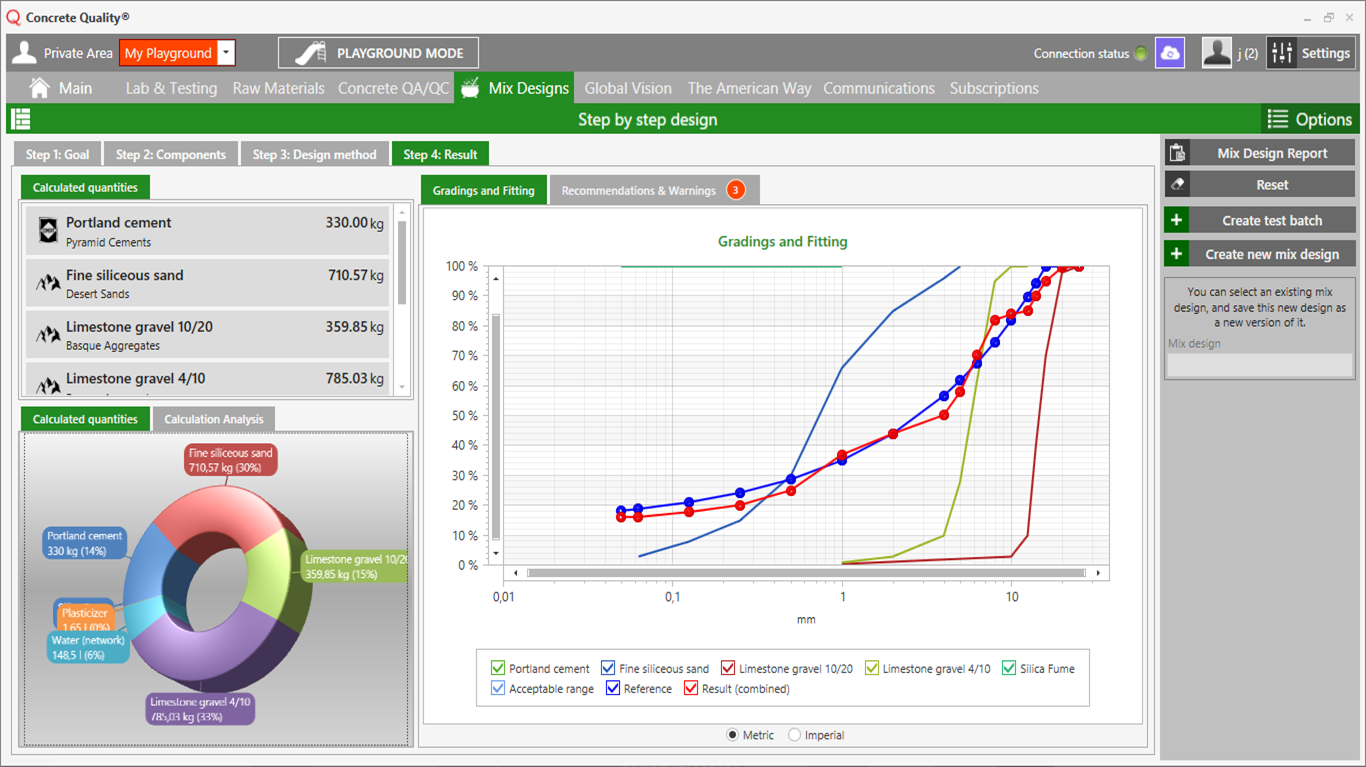Click the cloud sync icon in the header
The image size is (1366, 767).
[1170, 51]
